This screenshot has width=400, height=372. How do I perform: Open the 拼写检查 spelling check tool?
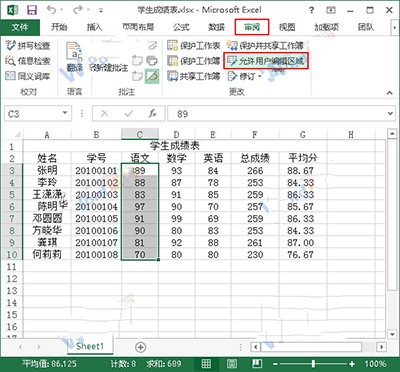tap(28, 46)
